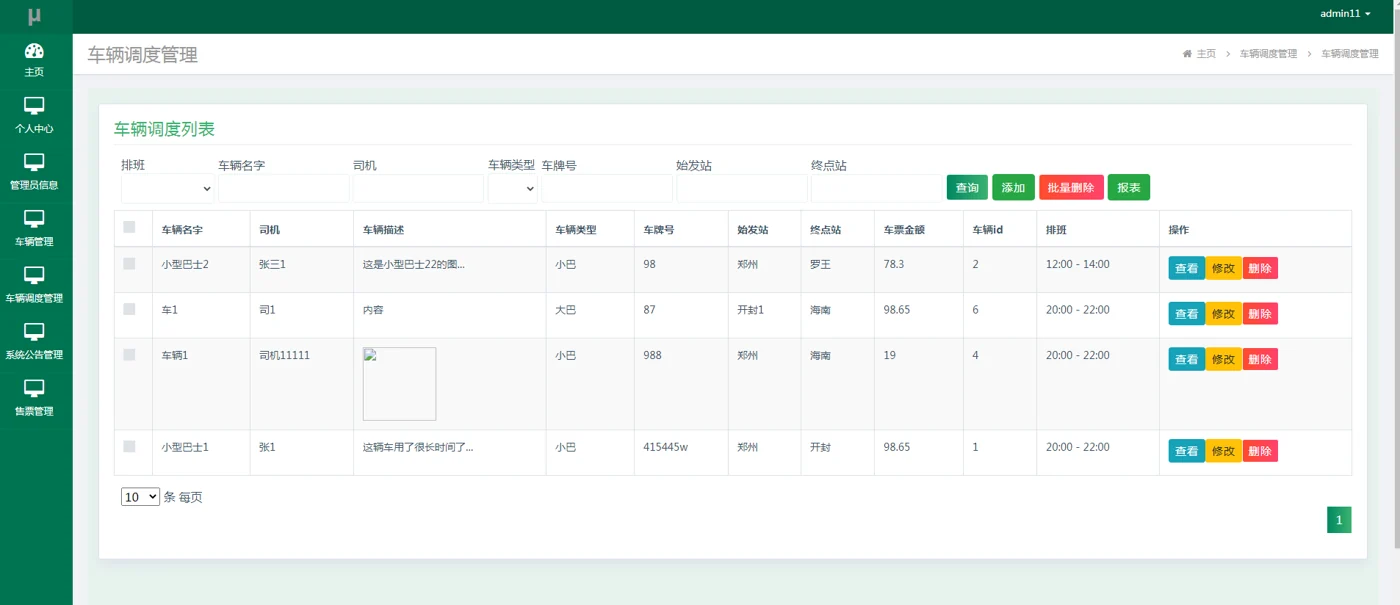Open the 管理员信息 sidebar icon
Screen dimensions: 1400x605
pos(34,162)
